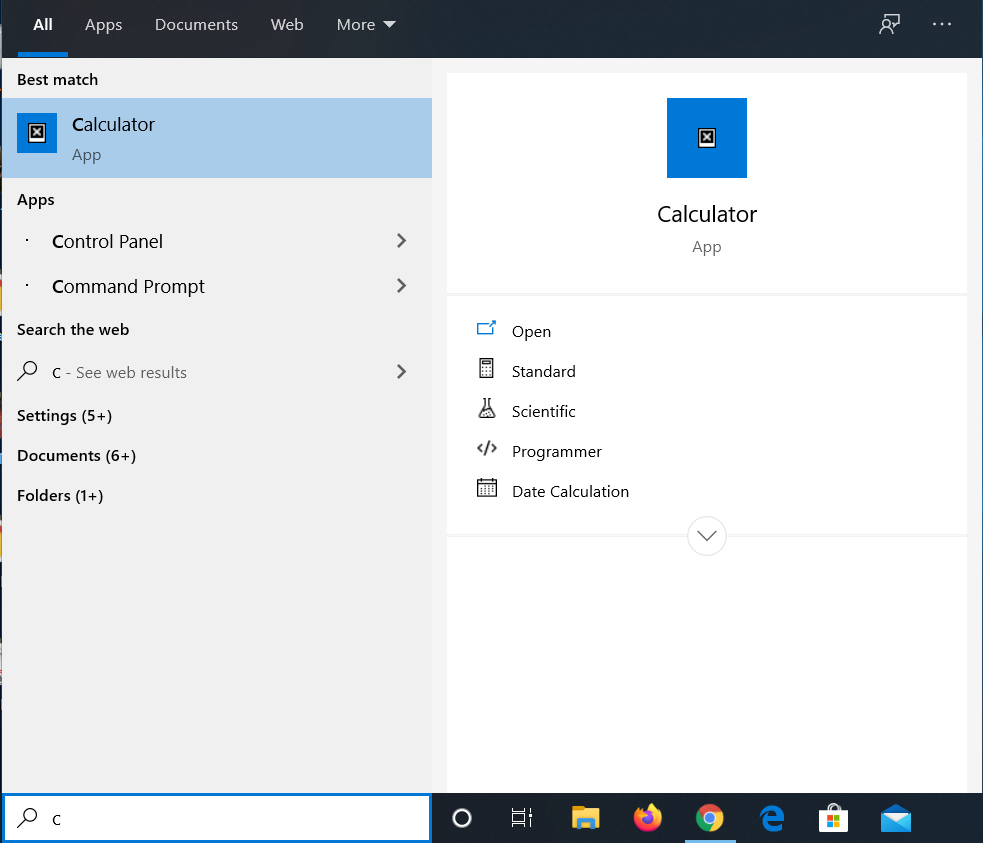Switch to the Web tab
983x843 pixels.
(x=287, y=25)
